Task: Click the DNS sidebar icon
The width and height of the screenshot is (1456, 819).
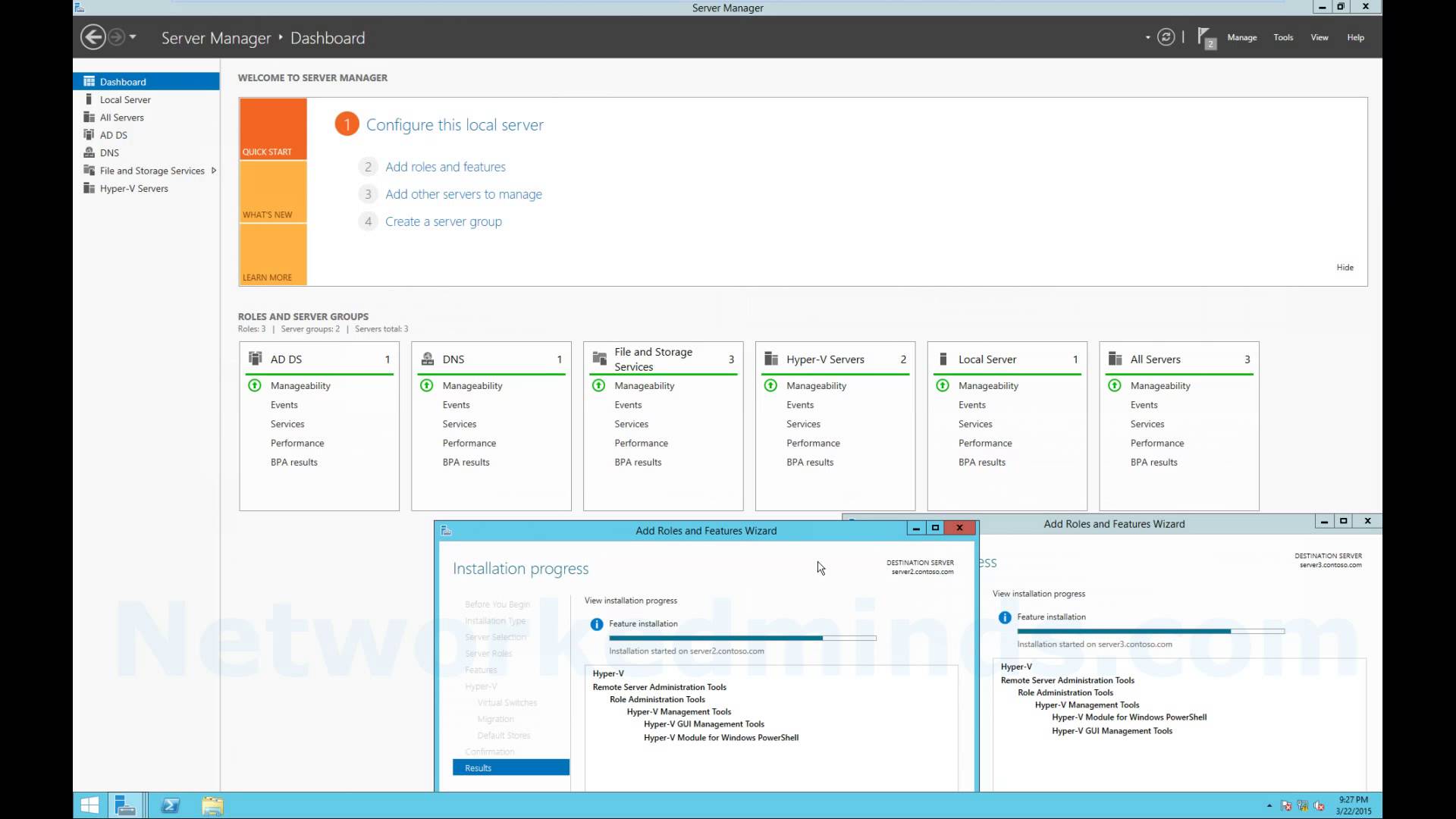Action: pos(89,152)
